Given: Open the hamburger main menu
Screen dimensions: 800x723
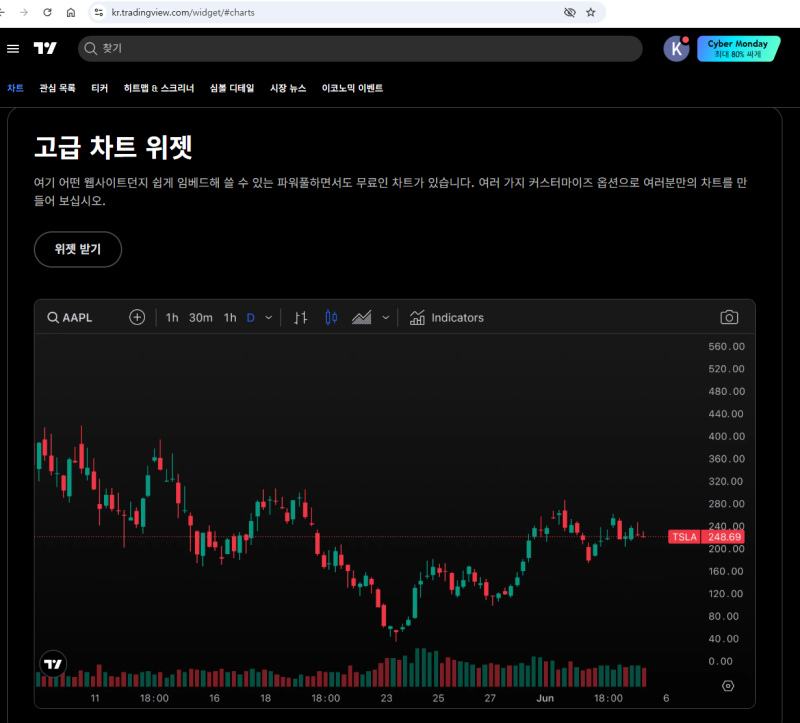Looking at the screenshot, I should [13, 48].
